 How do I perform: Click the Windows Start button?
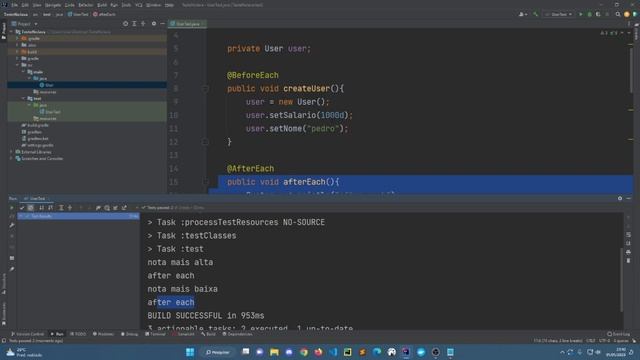click(x=190, y=352)
